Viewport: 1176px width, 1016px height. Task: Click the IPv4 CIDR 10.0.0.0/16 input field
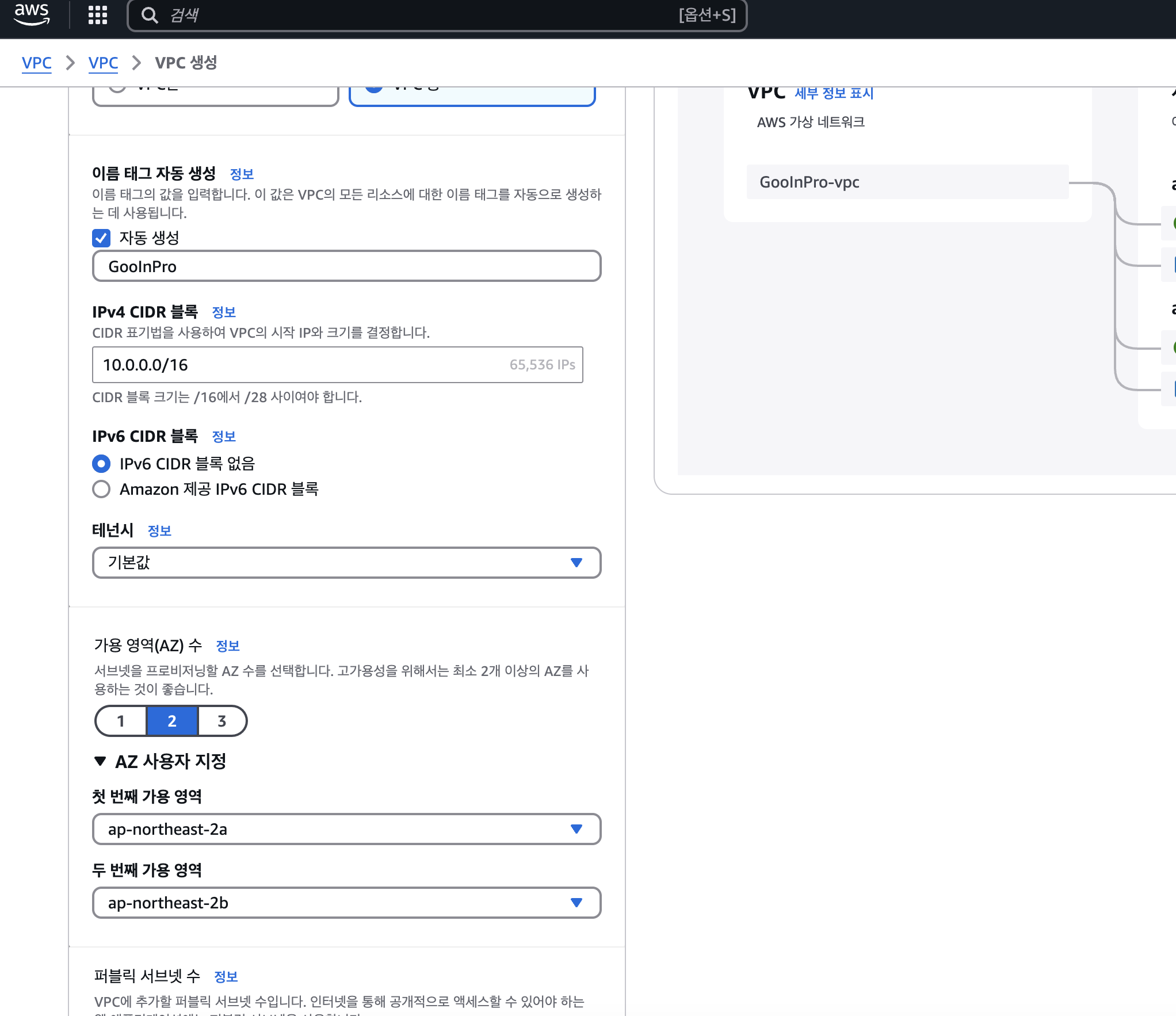(299, 365)
